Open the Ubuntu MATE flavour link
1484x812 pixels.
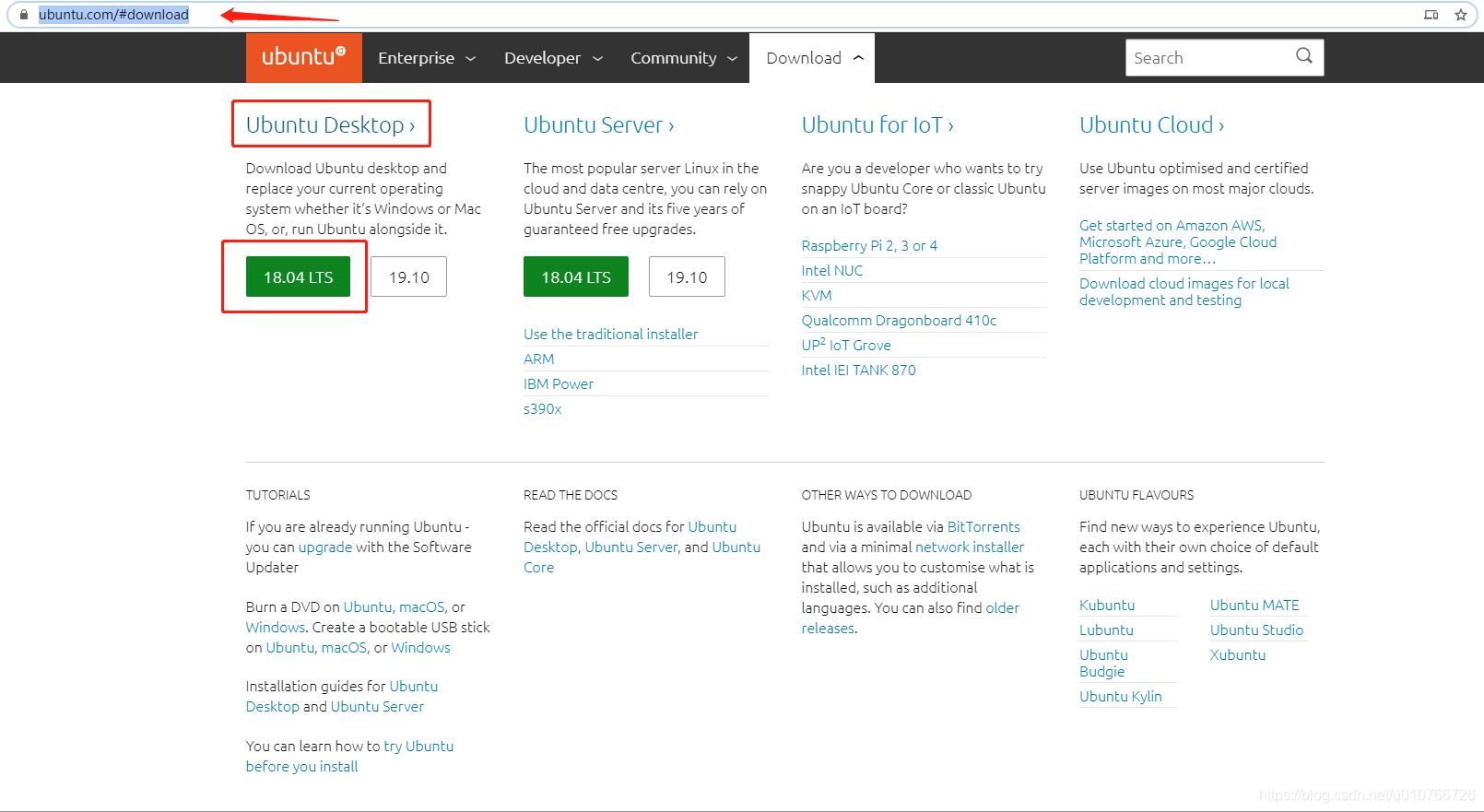[x=1254, y=605]
